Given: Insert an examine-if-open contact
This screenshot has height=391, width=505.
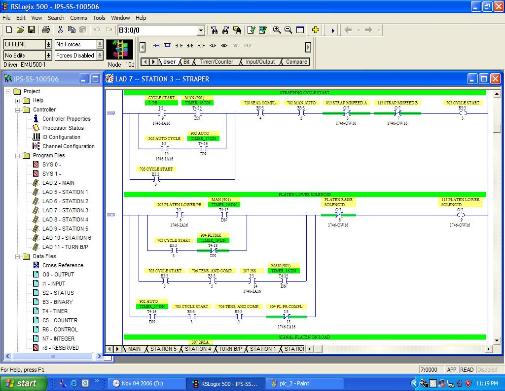Looking at the screenshot, I should (x=190, y=46).
